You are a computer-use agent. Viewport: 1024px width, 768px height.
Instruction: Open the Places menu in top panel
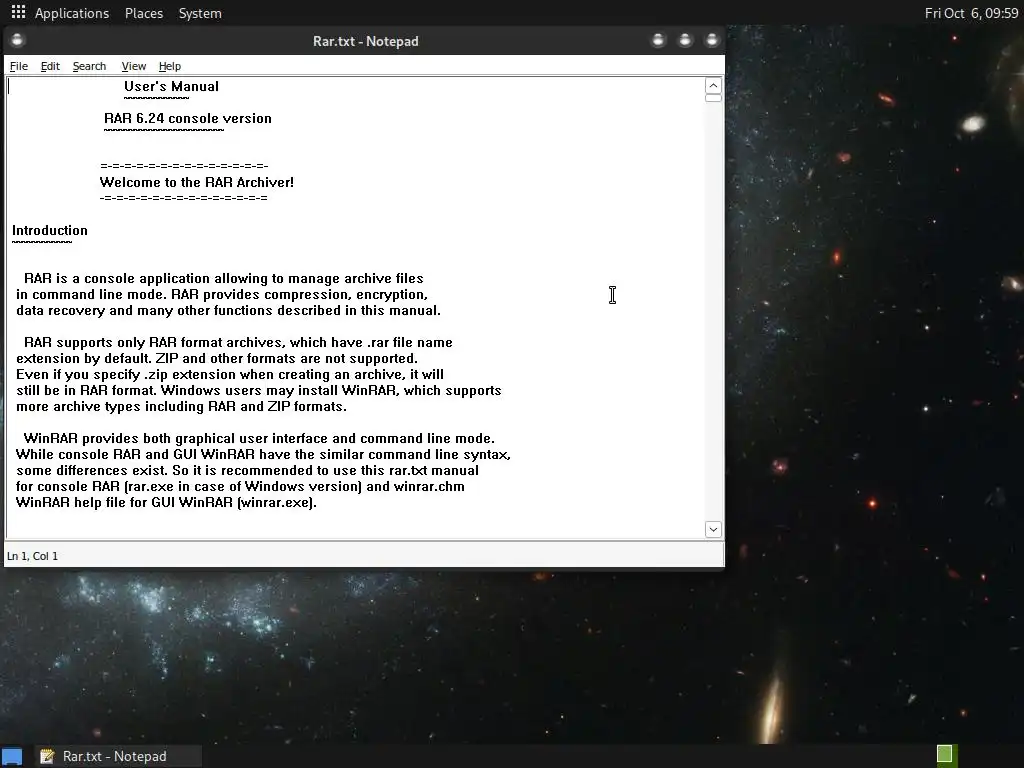144,13
